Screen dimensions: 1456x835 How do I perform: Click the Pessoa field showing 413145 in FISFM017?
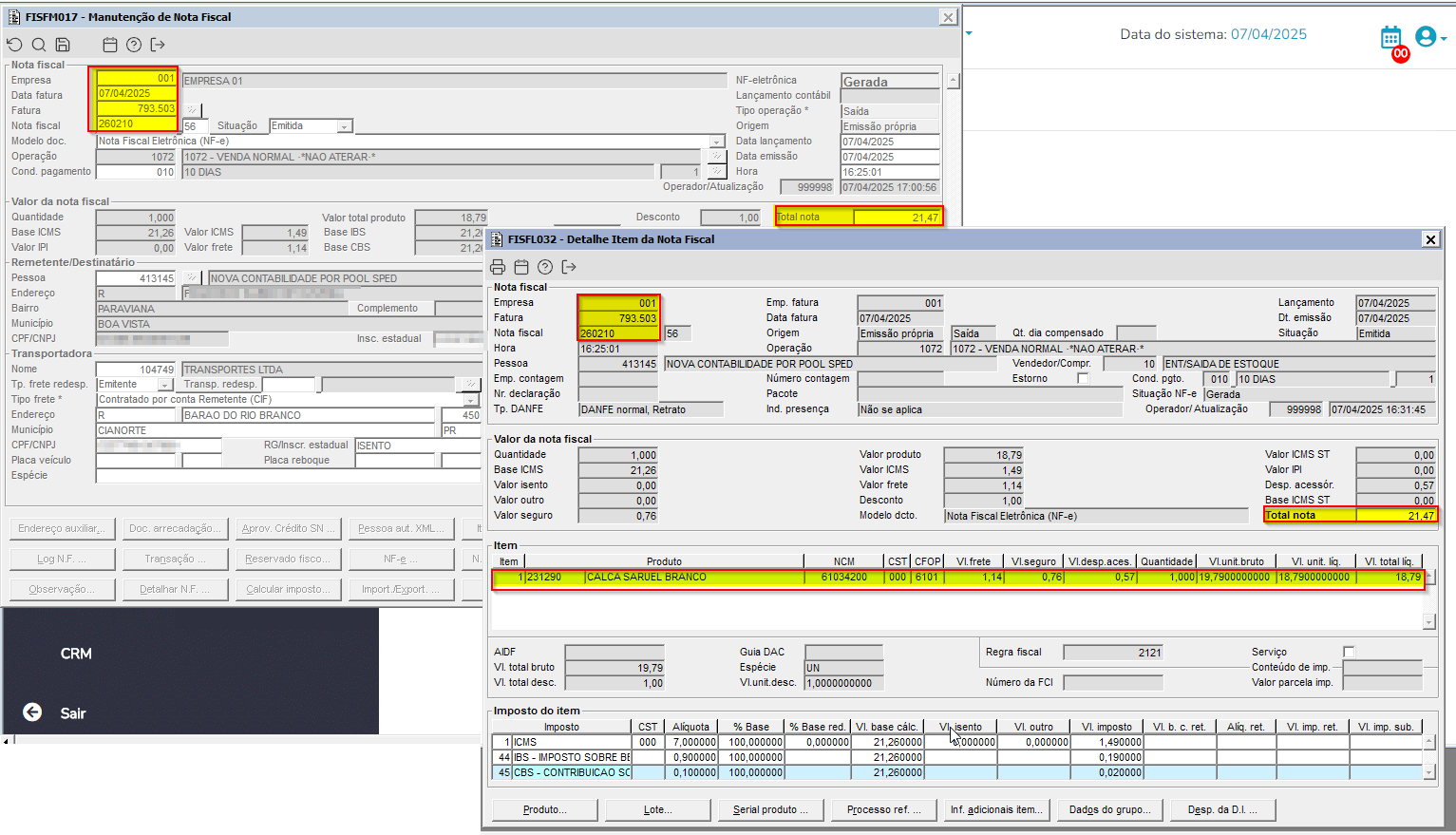point(136,278)
